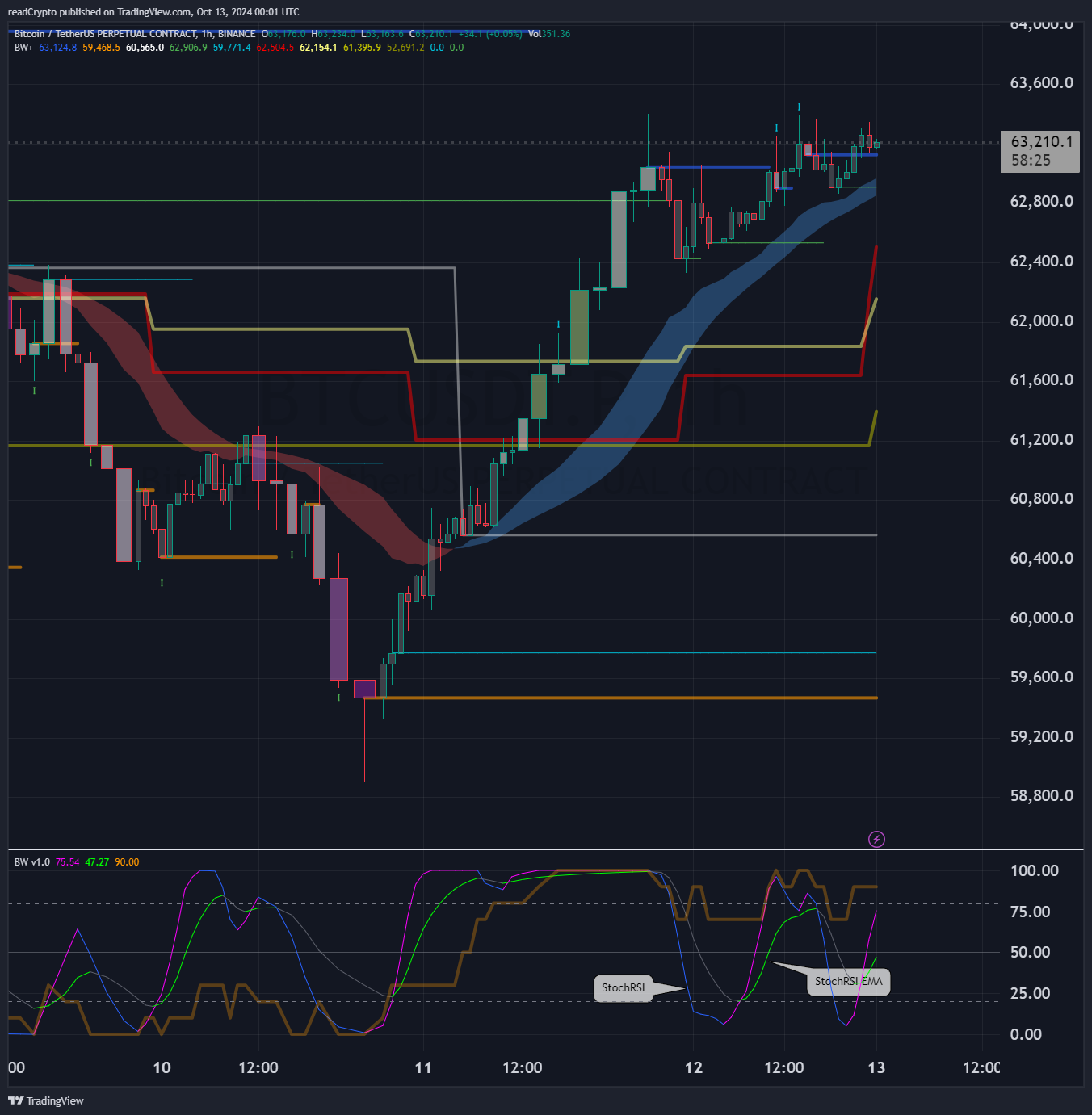Click the 62,000.0 price axis label
1092x1115 pixels.
1042,321
